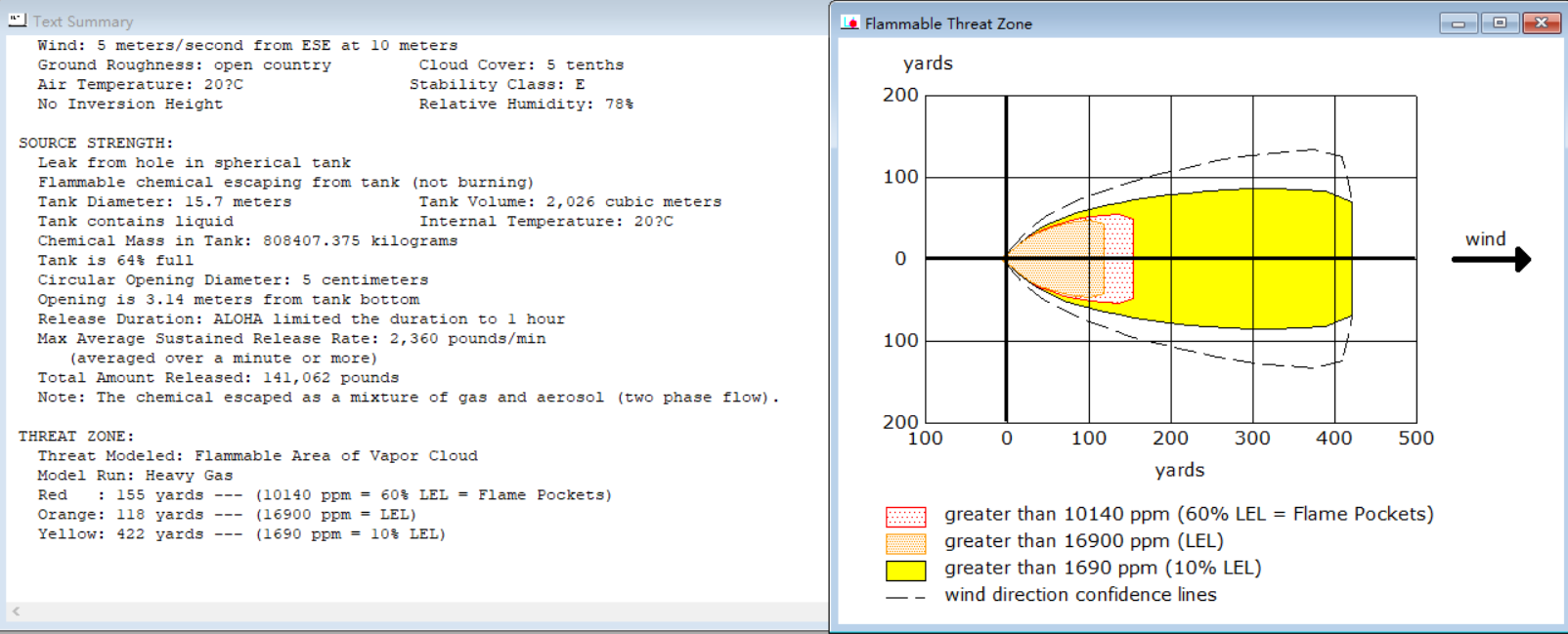
Task: Click legend text 'greater than 1690 ppm'
Action: click(1103, 569)
